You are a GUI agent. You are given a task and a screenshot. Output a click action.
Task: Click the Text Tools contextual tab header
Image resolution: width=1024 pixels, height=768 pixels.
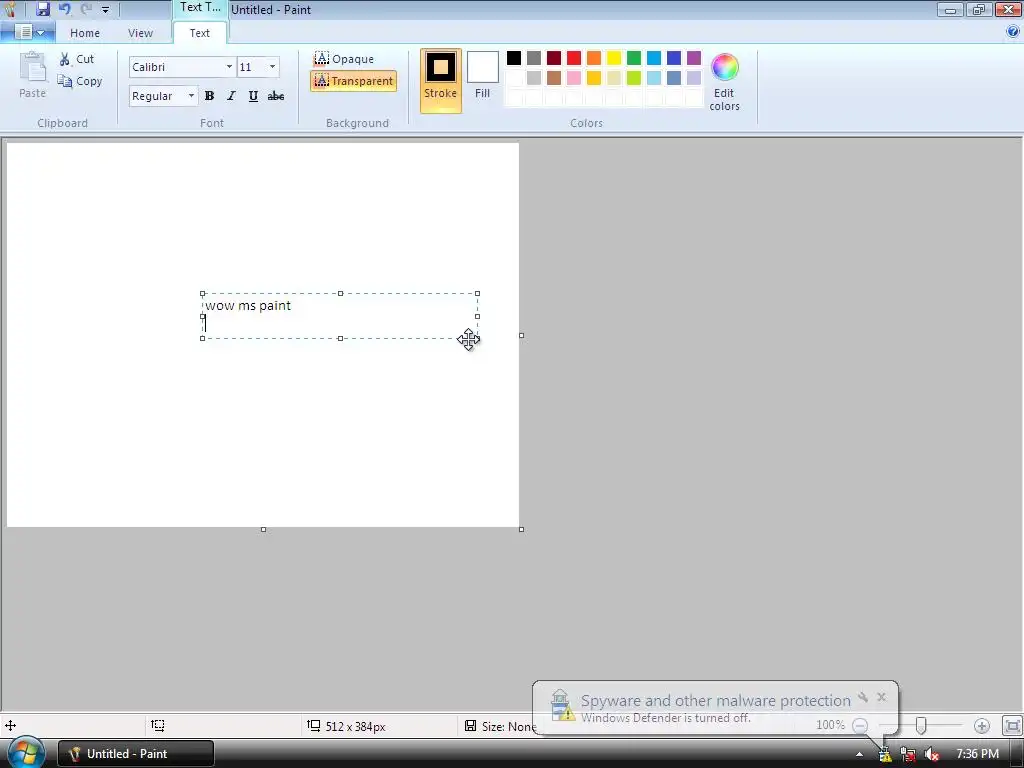pyautogui.click(x=200, y=8)
